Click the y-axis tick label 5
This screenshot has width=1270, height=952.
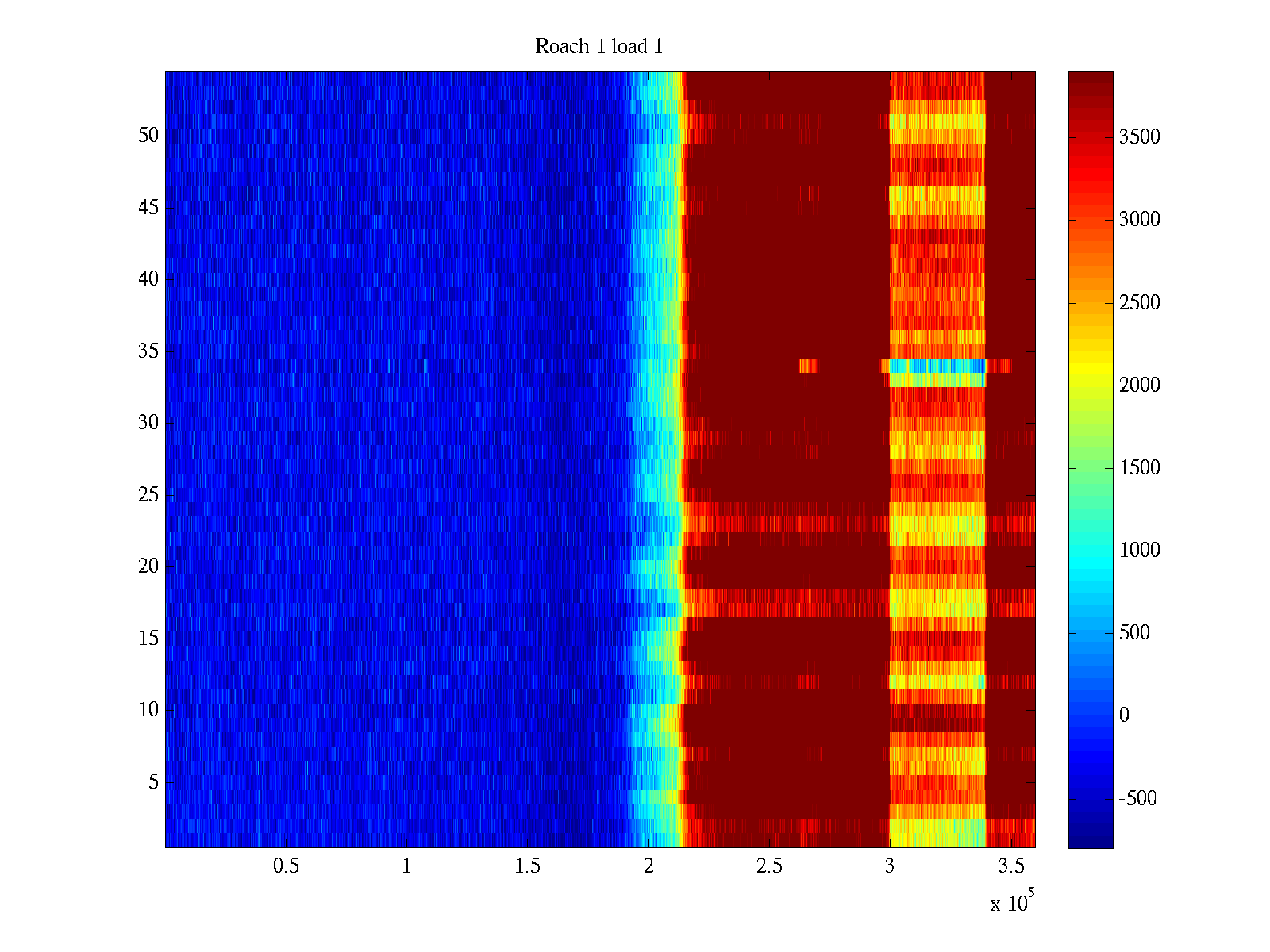[x=153, y=782]
